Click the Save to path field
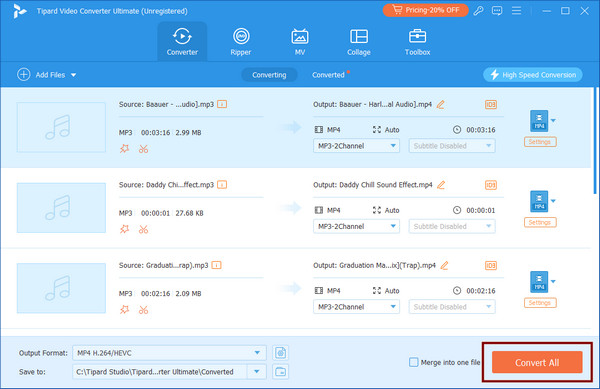The width and height of the screenshot is (600, 389). tap(160, 371)
